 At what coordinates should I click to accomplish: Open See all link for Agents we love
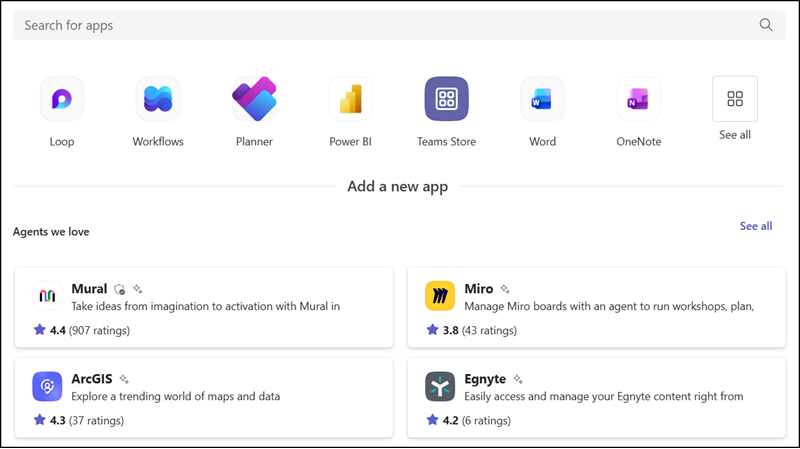tap(756, 226)
